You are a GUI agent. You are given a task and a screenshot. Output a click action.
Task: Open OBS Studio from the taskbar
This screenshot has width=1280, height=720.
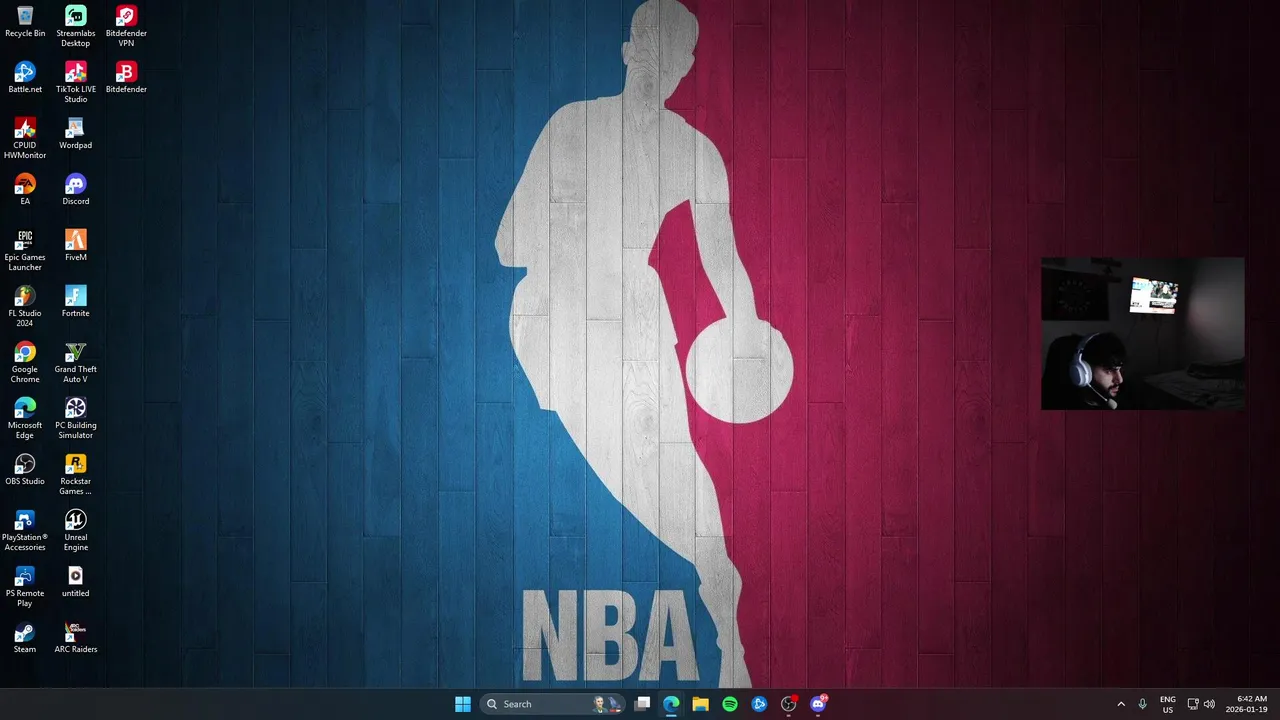pyautogui.click(x=789, y=704)
